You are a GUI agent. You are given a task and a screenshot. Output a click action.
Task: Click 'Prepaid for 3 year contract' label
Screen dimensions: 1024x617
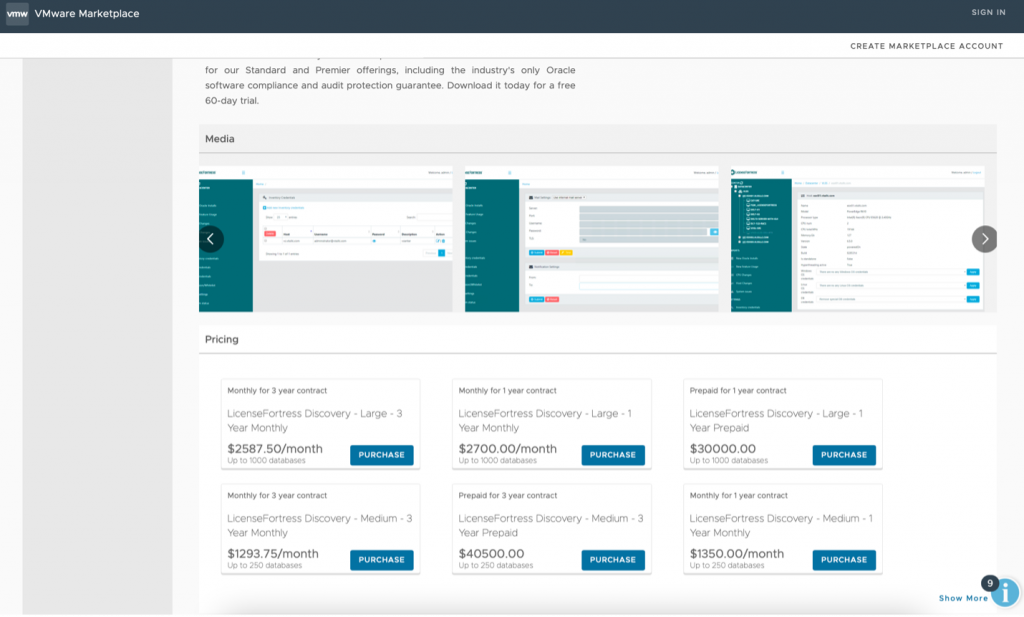(507, 496)
